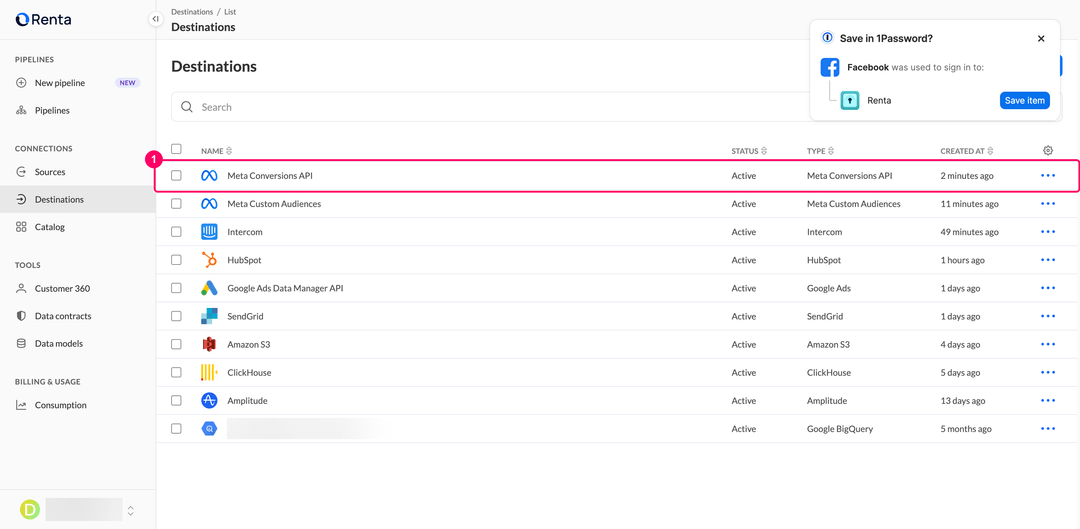Screen dimensions: 1080x529
Task: Check the Amplitude row checkbox
Action: [176, 400]
